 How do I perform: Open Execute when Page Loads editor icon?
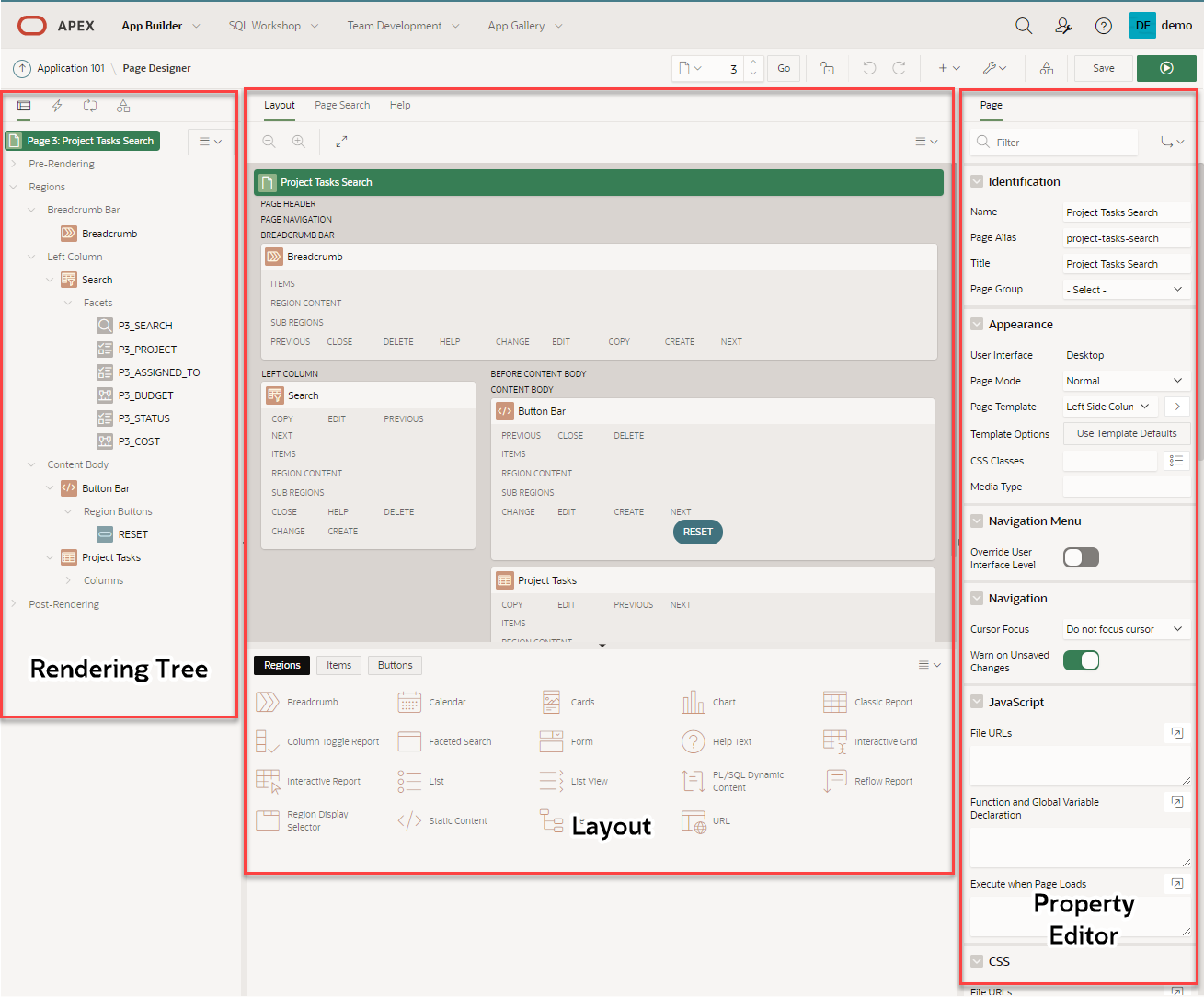coord(1176,884)
